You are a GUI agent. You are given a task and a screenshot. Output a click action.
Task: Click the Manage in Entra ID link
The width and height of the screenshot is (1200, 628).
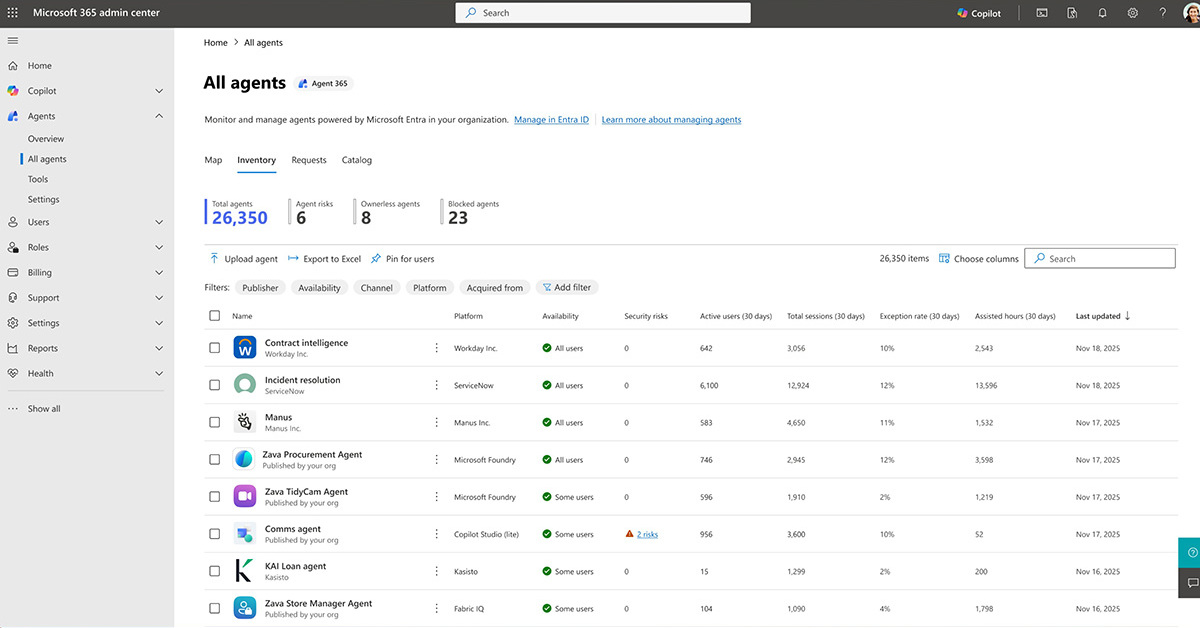[x=551, y=120]
